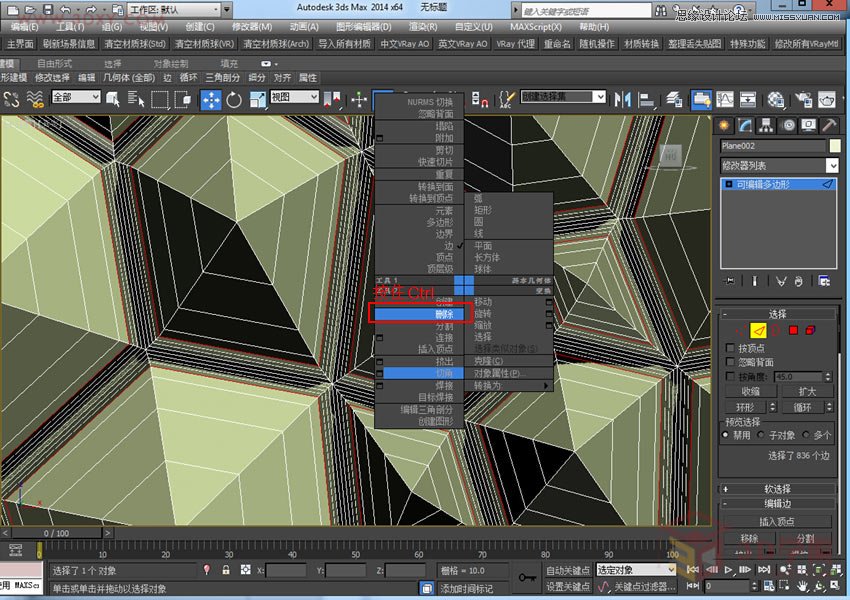Go to End frame button
The height and width of the screenshot is (600, 850).
[764, 570]
